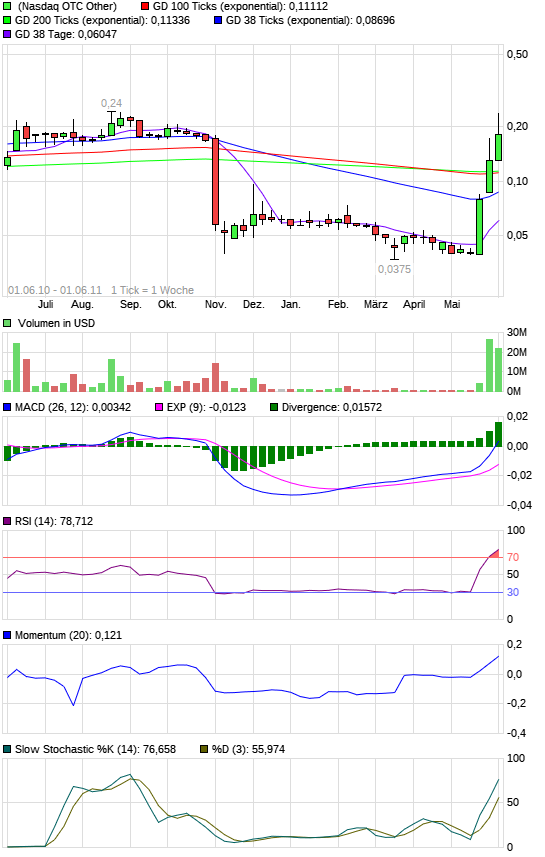The width and height of the screenshot is (545, 857).
Task: Click the red GD 100 Ticks legend swatch
Action: (145, 7)
